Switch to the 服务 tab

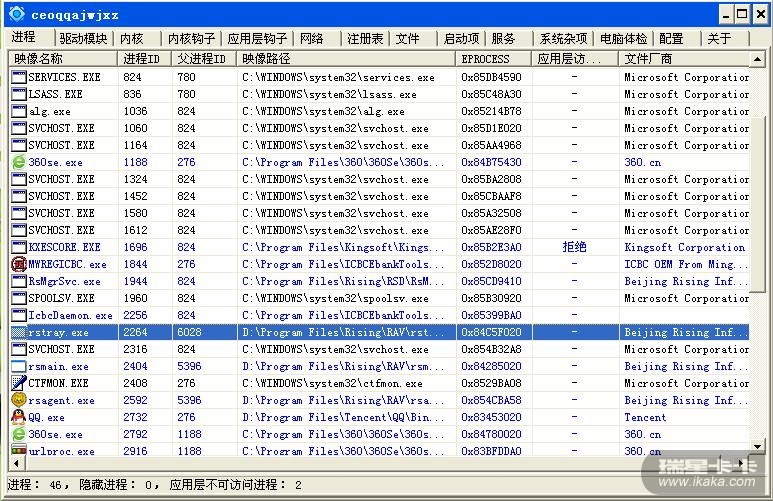[503, 38]
